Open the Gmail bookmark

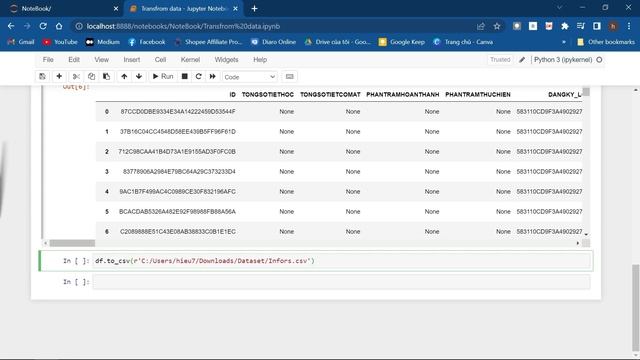click(21, 42)
